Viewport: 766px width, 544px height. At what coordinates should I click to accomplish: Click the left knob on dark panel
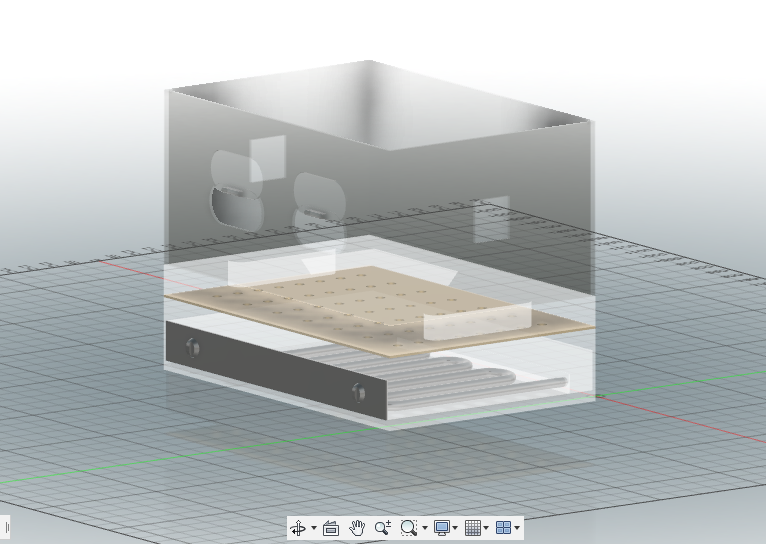193,347
